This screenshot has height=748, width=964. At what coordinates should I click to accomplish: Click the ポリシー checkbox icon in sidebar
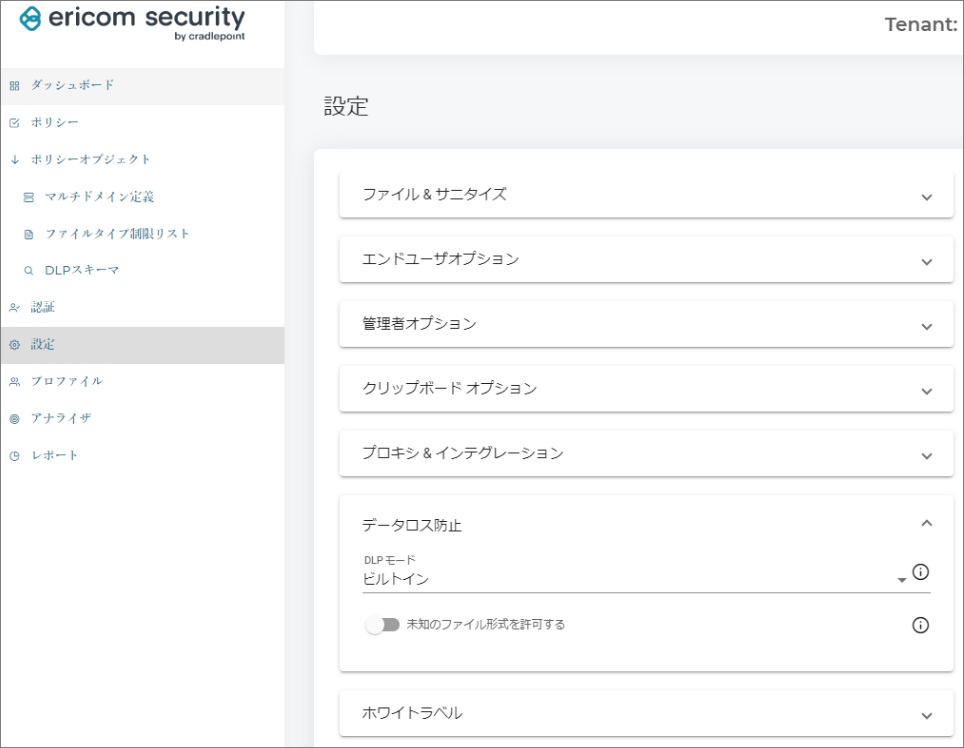(14, 123)
